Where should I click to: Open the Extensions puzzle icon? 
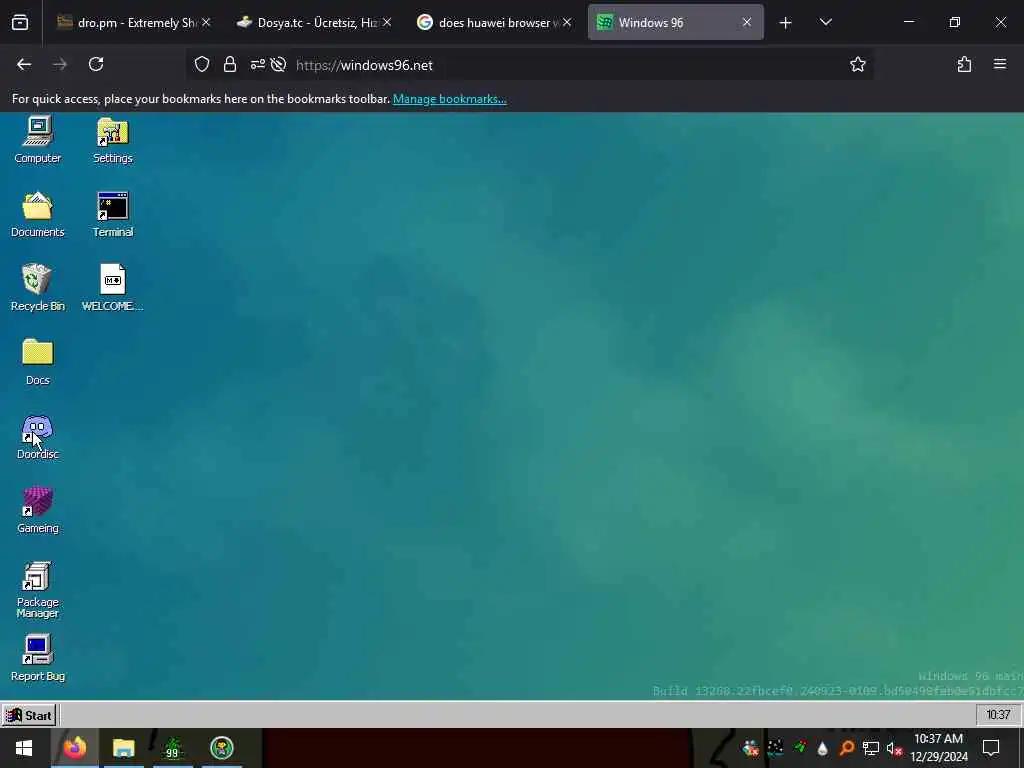[x=965, y=64]
